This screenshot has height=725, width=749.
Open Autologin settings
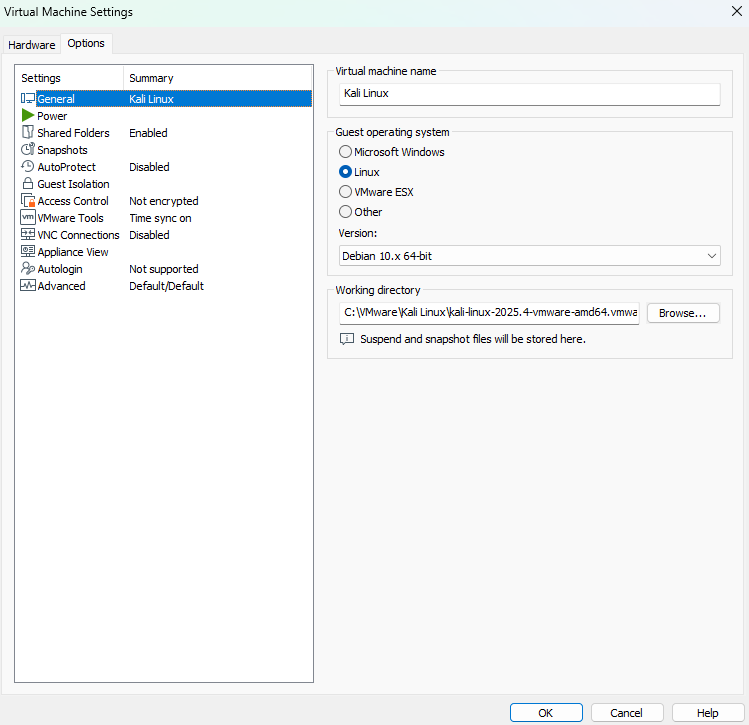(x=60, y=269)
